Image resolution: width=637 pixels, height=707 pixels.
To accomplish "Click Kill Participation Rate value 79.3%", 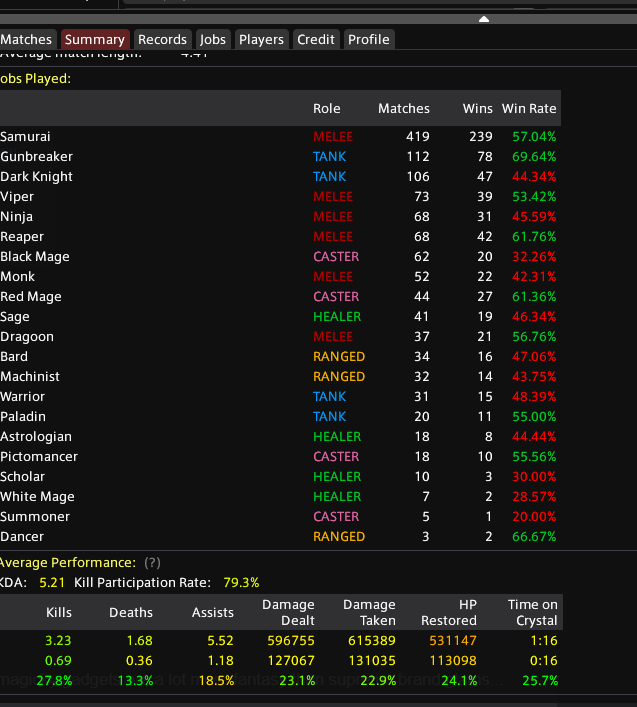I will (x=241, y=583).
